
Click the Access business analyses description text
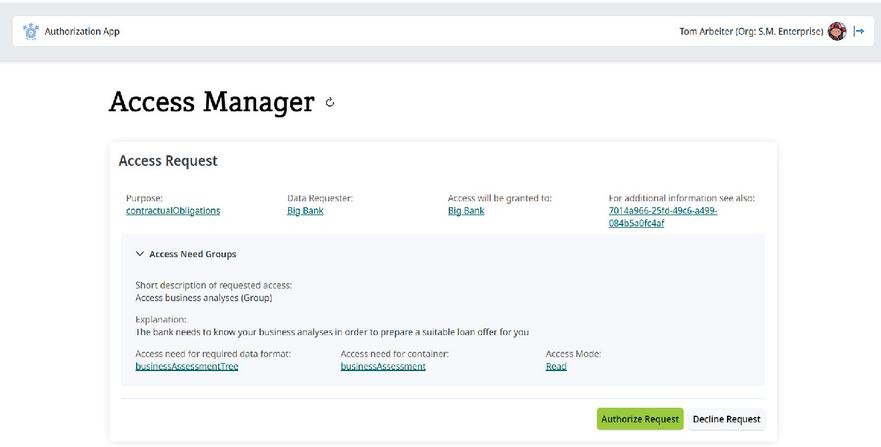coord(204,297)
